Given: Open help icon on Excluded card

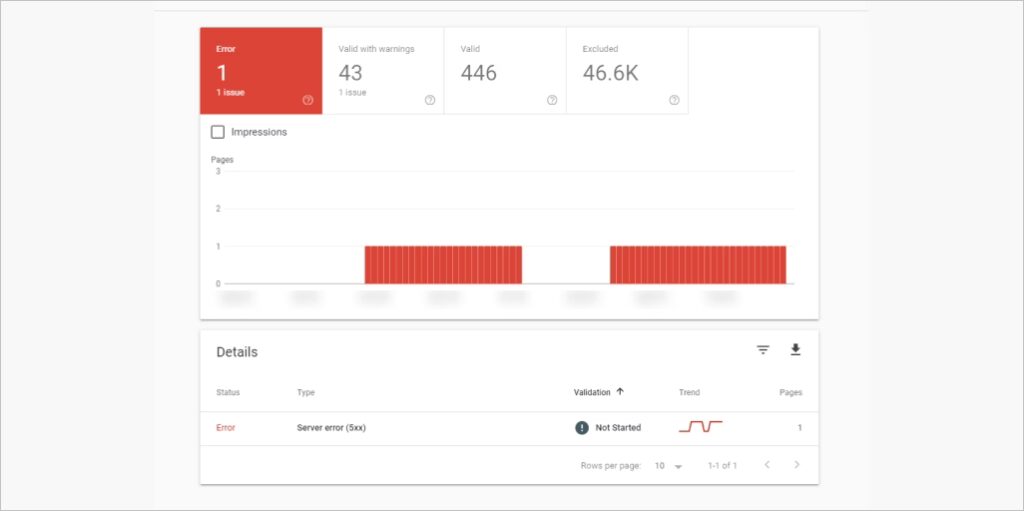Looking at the screenshot, I should pyautogui.click(x=674, y=100).
